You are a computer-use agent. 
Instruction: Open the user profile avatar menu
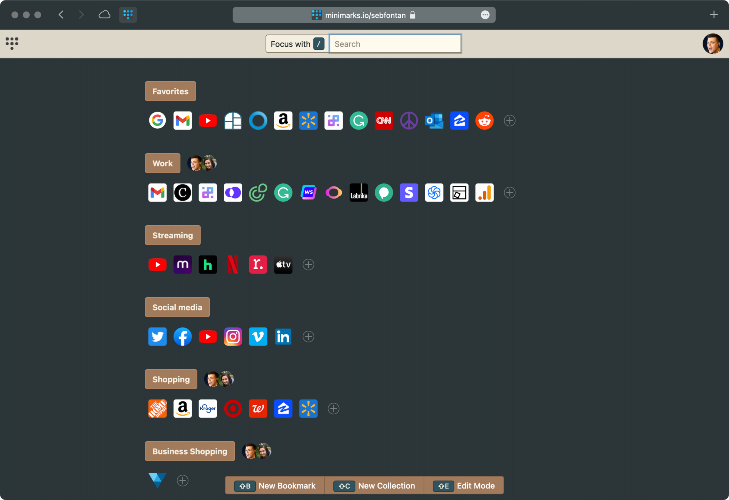(712, 44)
